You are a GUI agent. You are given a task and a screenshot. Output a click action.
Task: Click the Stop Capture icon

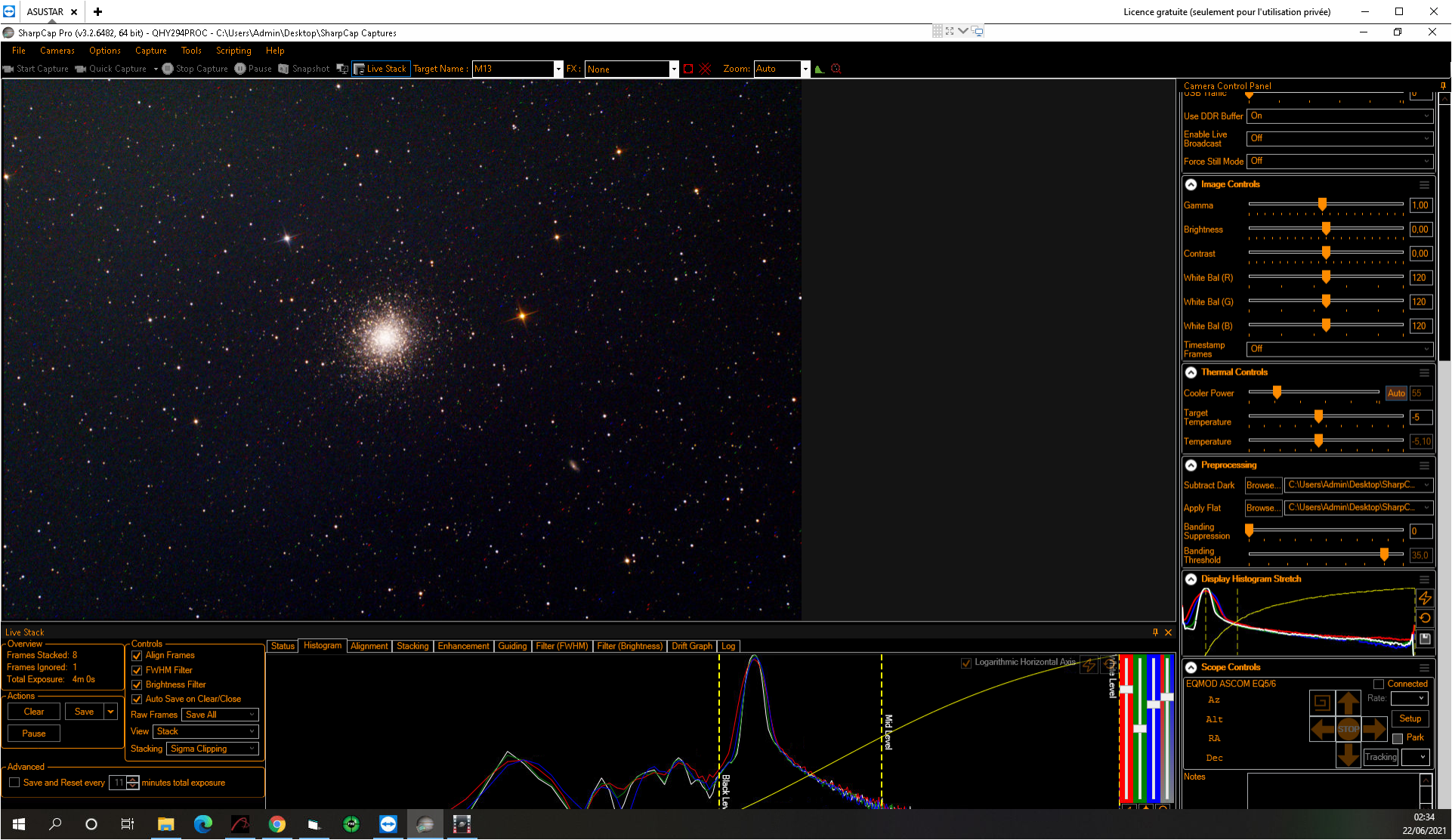click(x=168, y=69)
